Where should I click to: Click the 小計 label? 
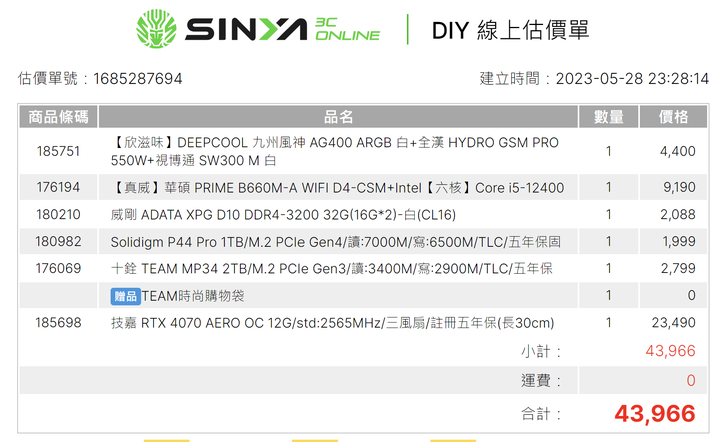pyautogui.click(x=541, y=352)
